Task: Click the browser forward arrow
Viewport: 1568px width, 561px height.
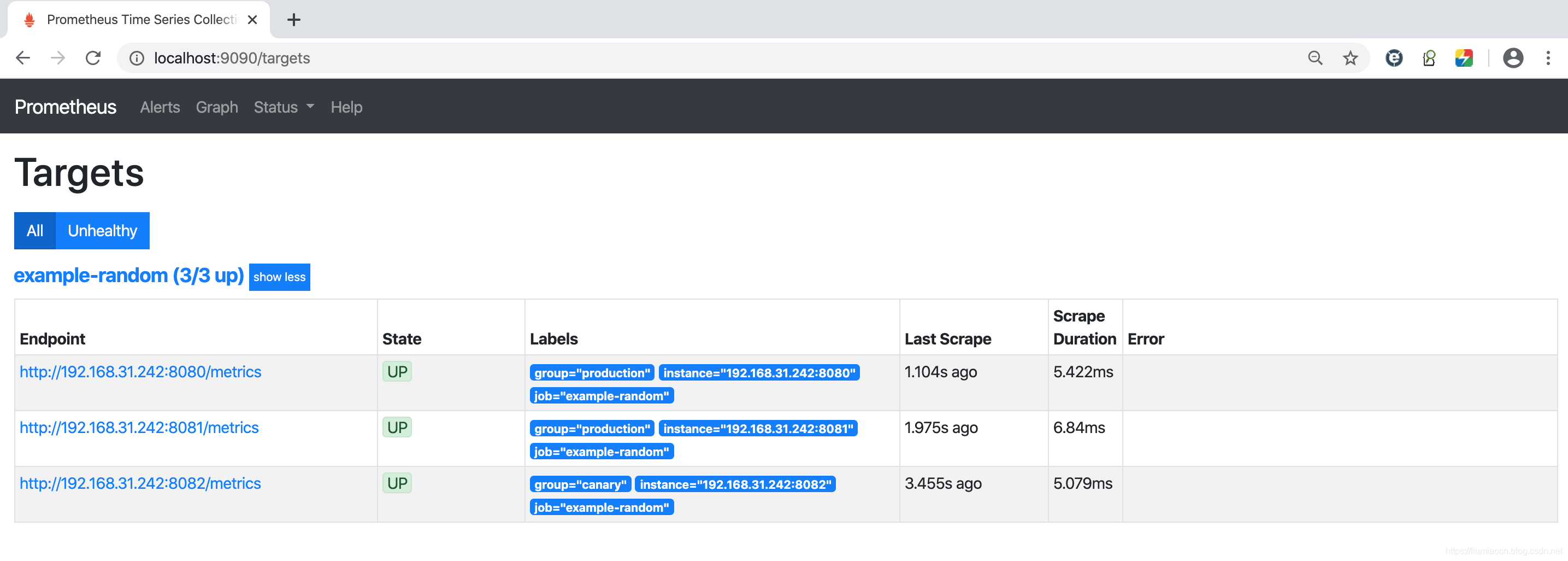Action: pyautogui.click(x=58, y=58)
